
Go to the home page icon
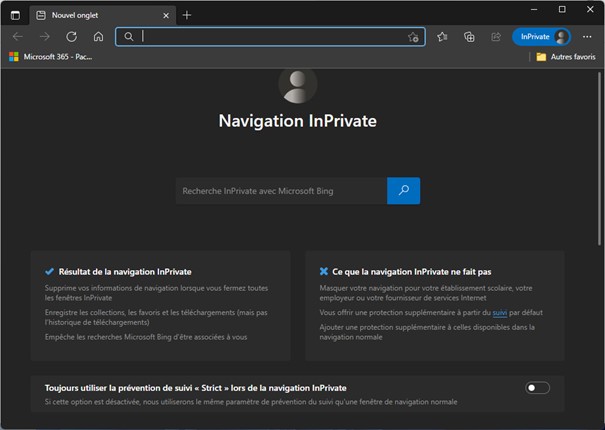pos(98,36)
